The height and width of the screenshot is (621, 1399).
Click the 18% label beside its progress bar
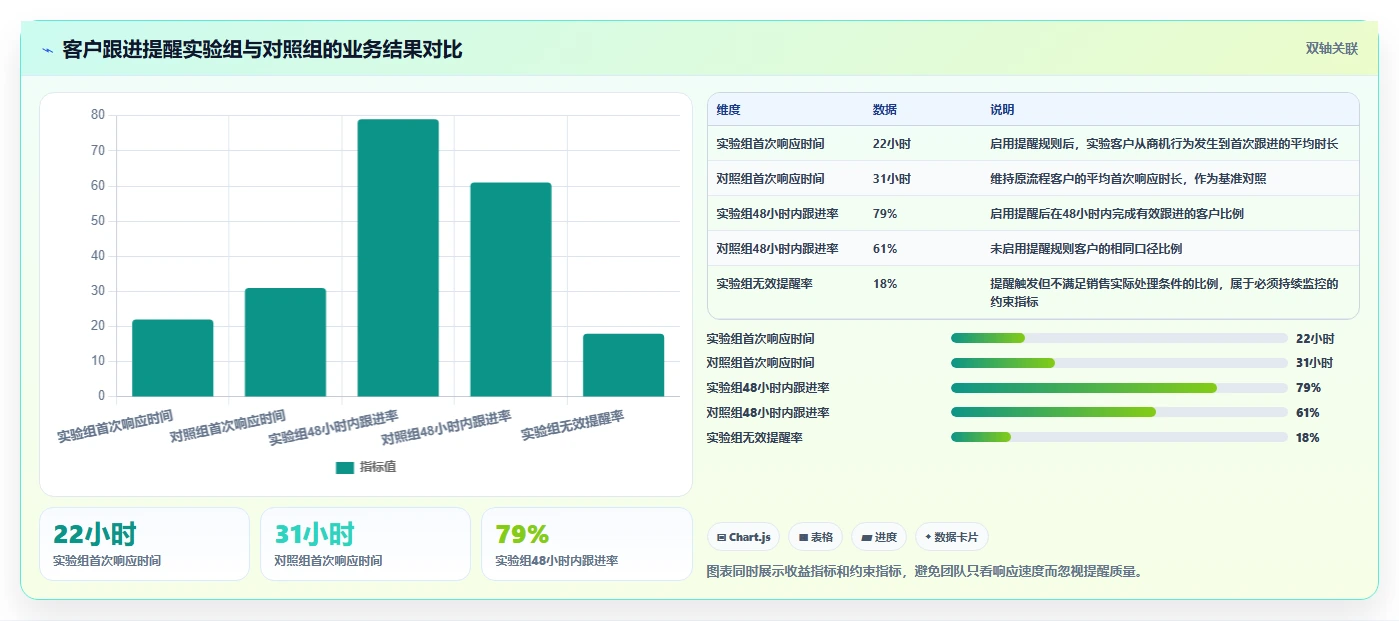click(1308, 438)
